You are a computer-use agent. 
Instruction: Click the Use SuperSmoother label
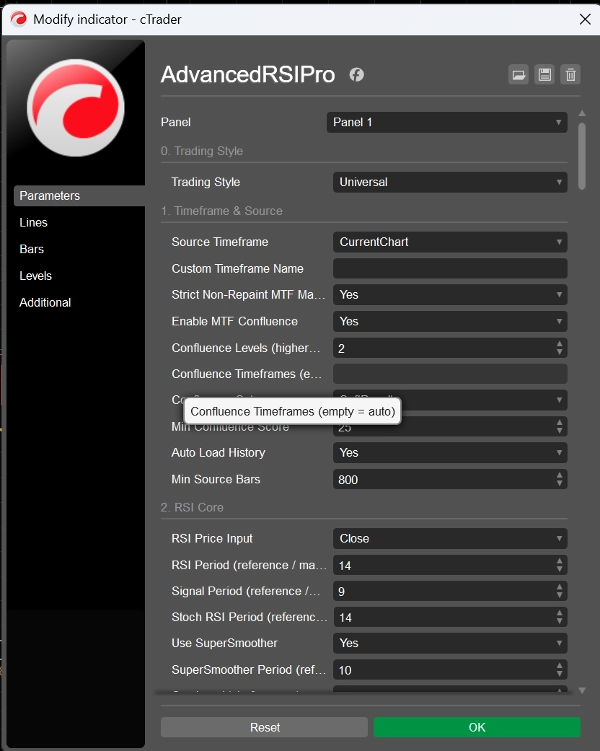pos(225,643)
